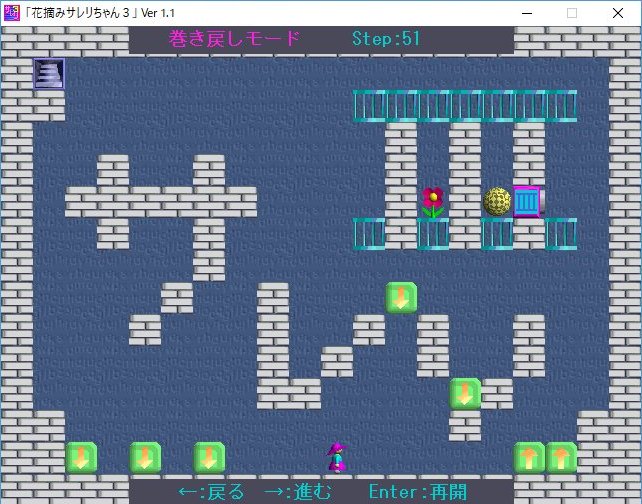Click the down-arrow block closest to the witch
The width and height of the screenshot is (642, 504).
[209, 457]
